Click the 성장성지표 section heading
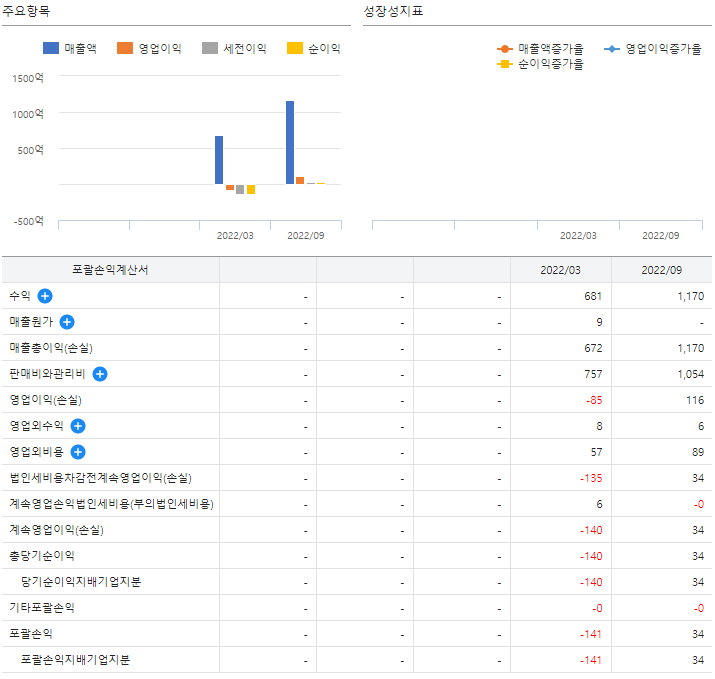 point(393,11)
